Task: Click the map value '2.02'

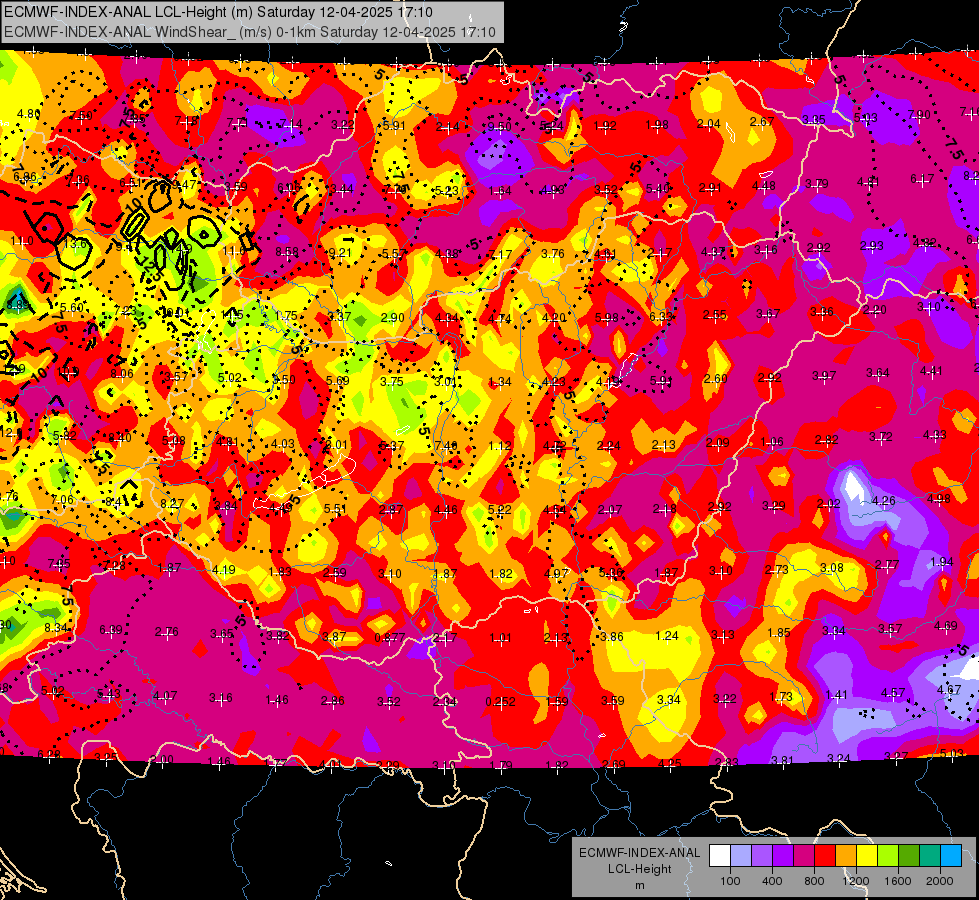Action: click(x=829, y=503)
